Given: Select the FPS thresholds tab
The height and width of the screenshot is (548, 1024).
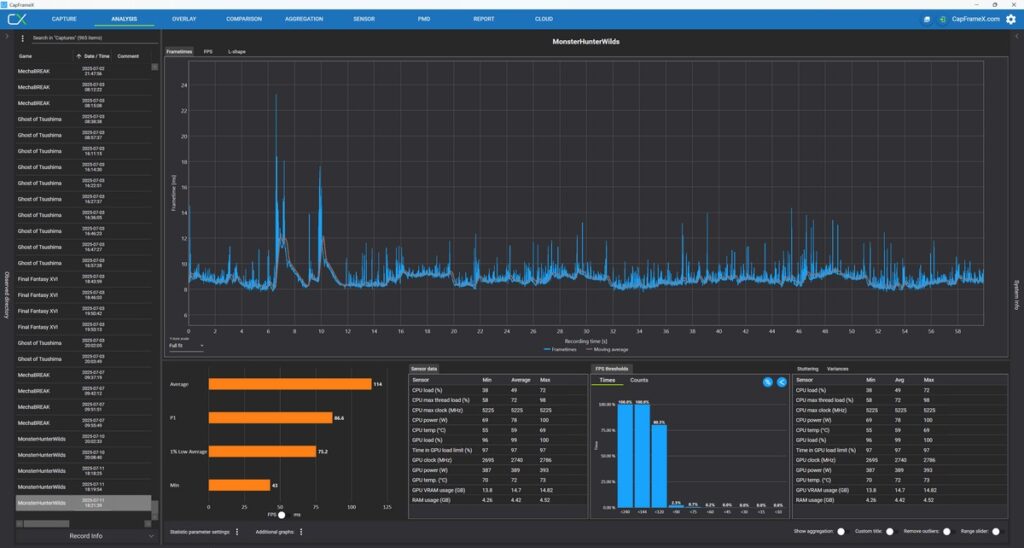Looking at the screenshot, I should (x=611, y=369).
